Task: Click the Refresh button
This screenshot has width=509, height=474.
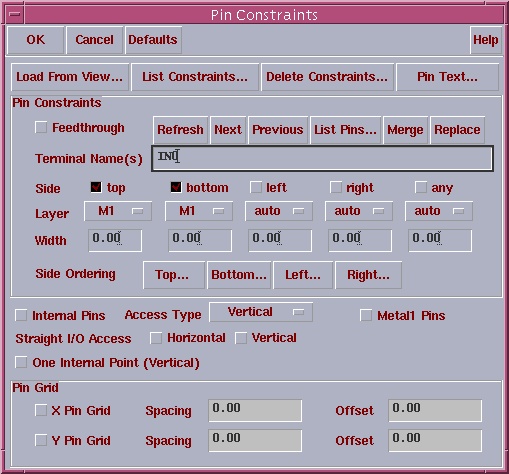Action: tap(180, 130)
